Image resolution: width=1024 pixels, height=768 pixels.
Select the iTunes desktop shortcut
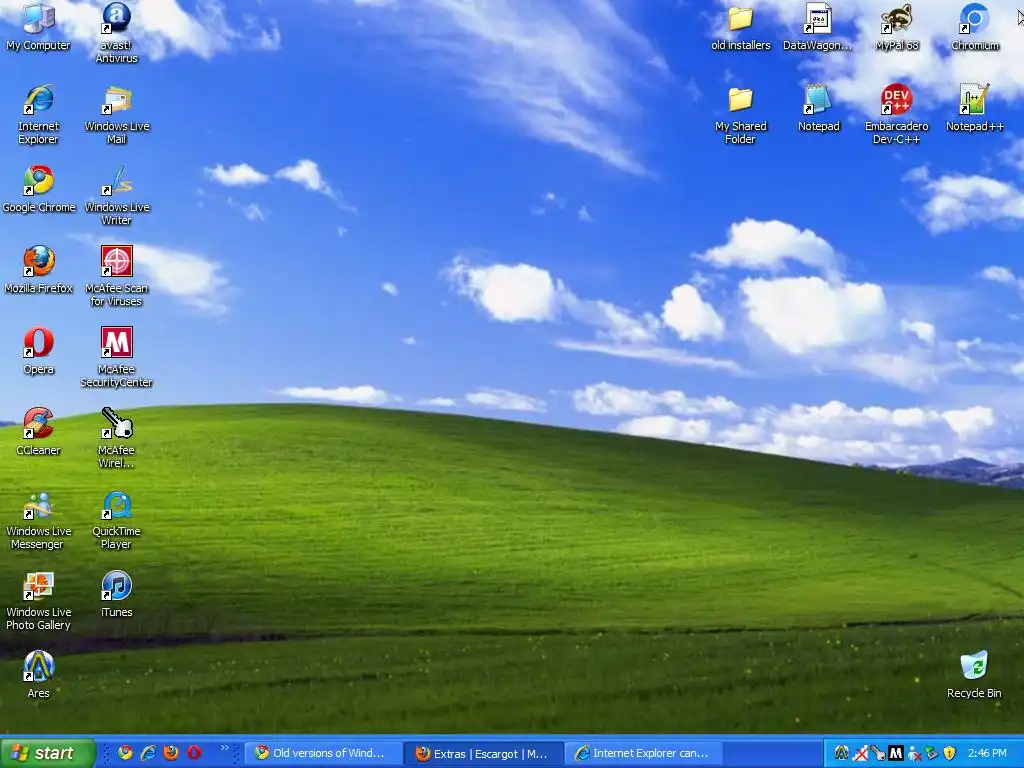coord(116,594)
